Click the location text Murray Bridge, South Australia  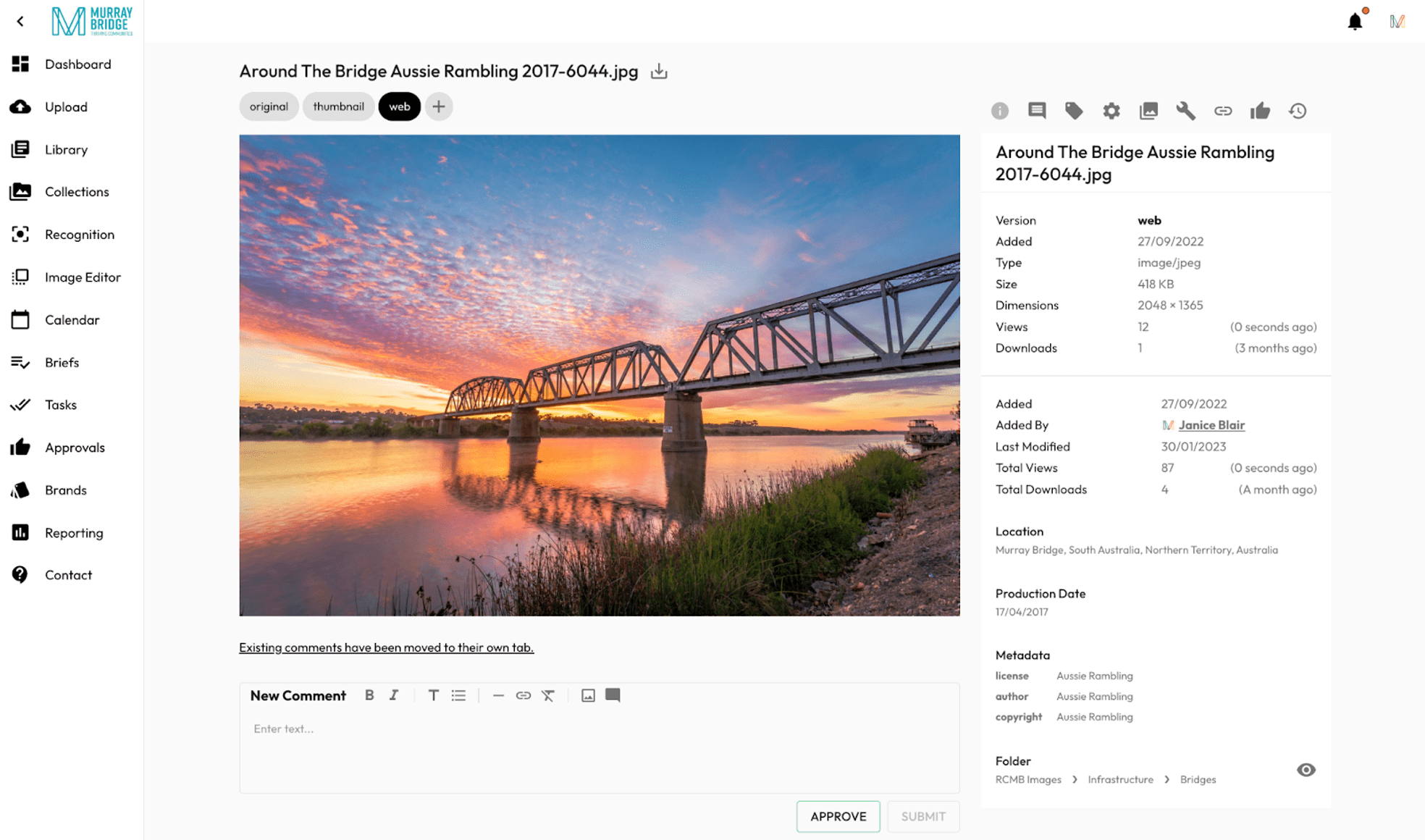[1136, 550]
